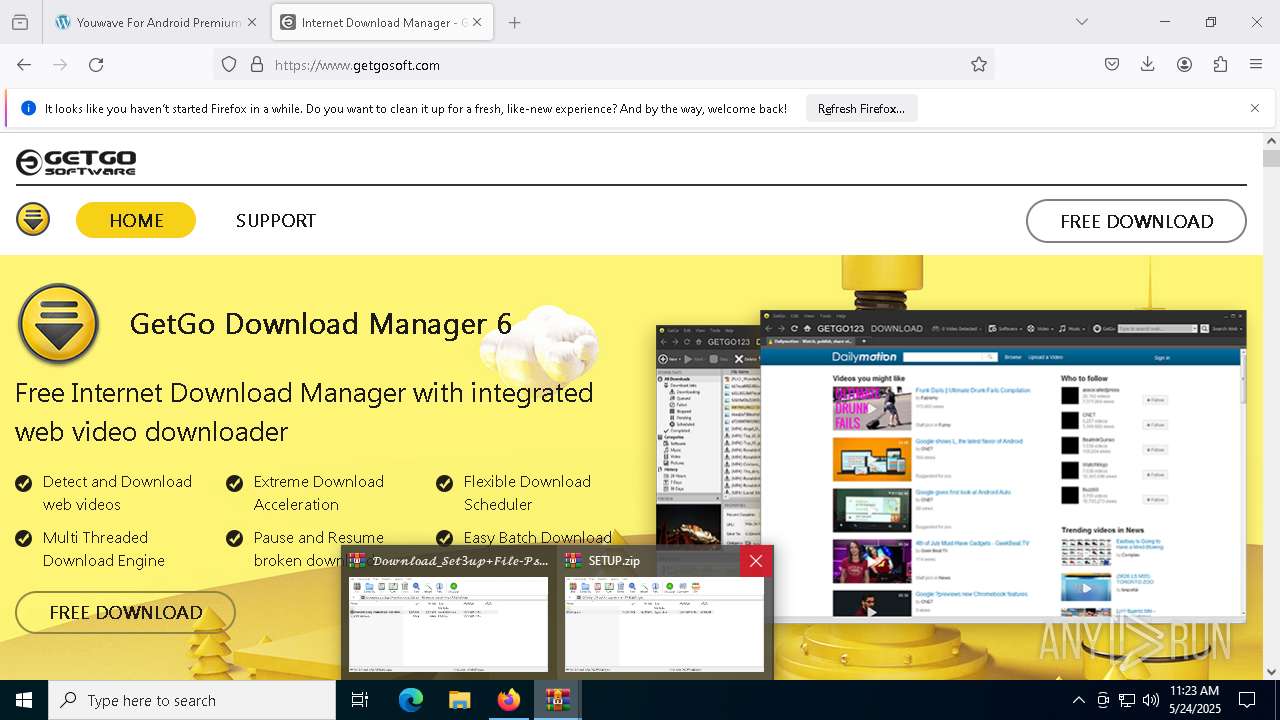
Task: Bookmark this page with the star
Action: 979,64
